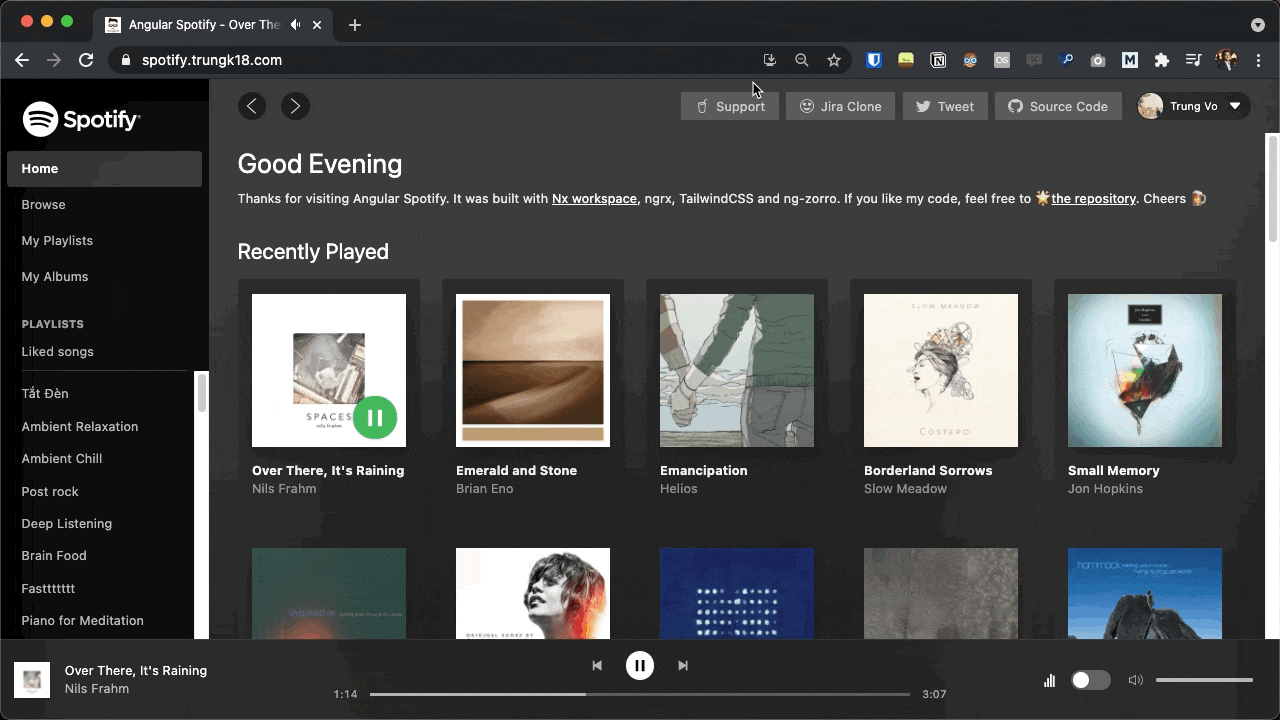Open the Source Code button
1280x720 pixels.
[x=1058, y=106]
